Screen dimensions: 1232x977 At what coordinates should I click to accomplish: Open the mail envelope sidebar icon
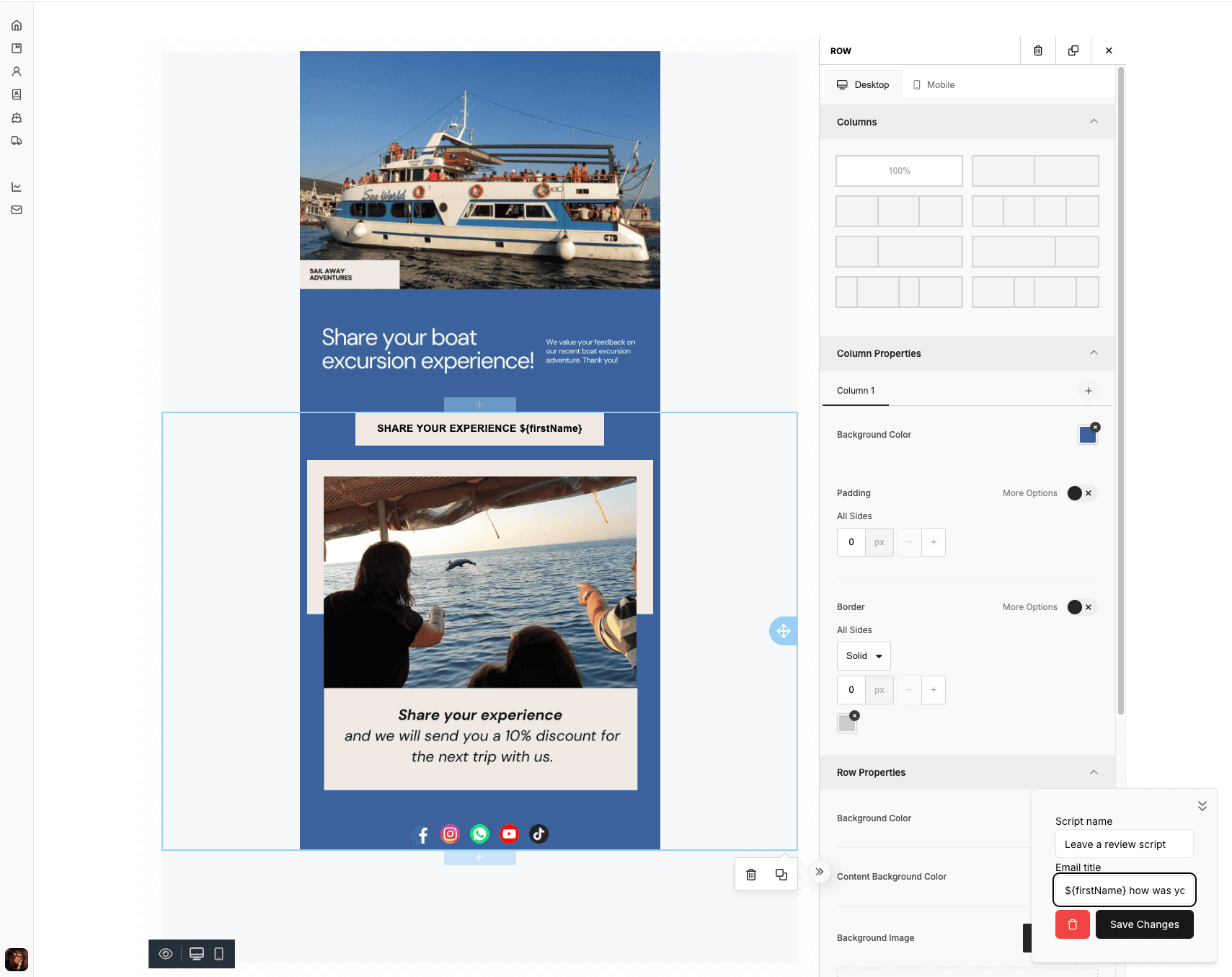coord(17,210)
